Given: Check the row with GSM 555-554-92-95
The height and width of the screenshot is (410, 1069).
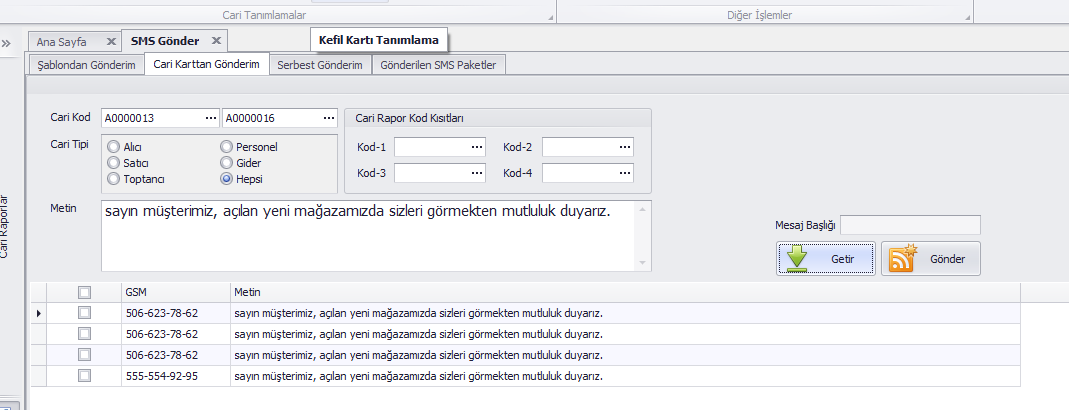Looking at the screenshot, I should pyautogui.click(x=84, y=376).
